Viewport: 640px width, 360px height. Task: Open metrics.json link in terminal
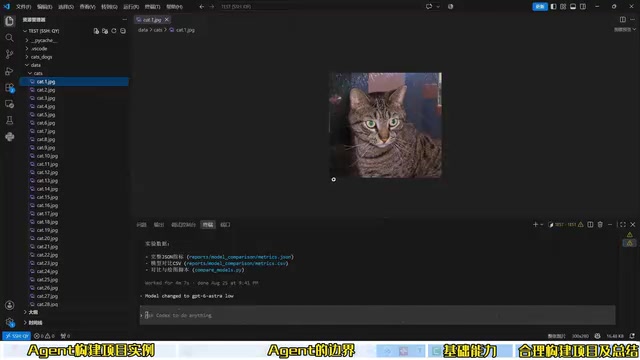(240, 257)
